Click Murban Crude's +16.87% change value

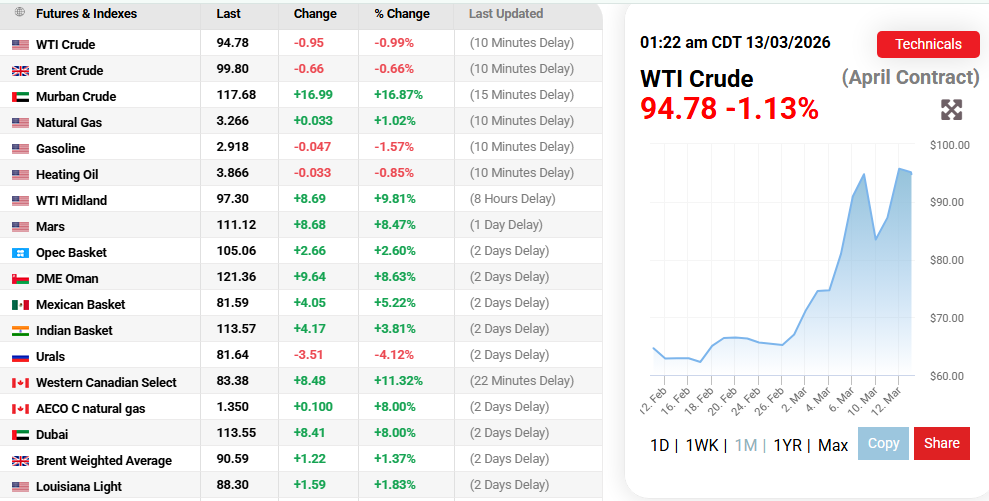pyautogui.click(x=399, y=95)
